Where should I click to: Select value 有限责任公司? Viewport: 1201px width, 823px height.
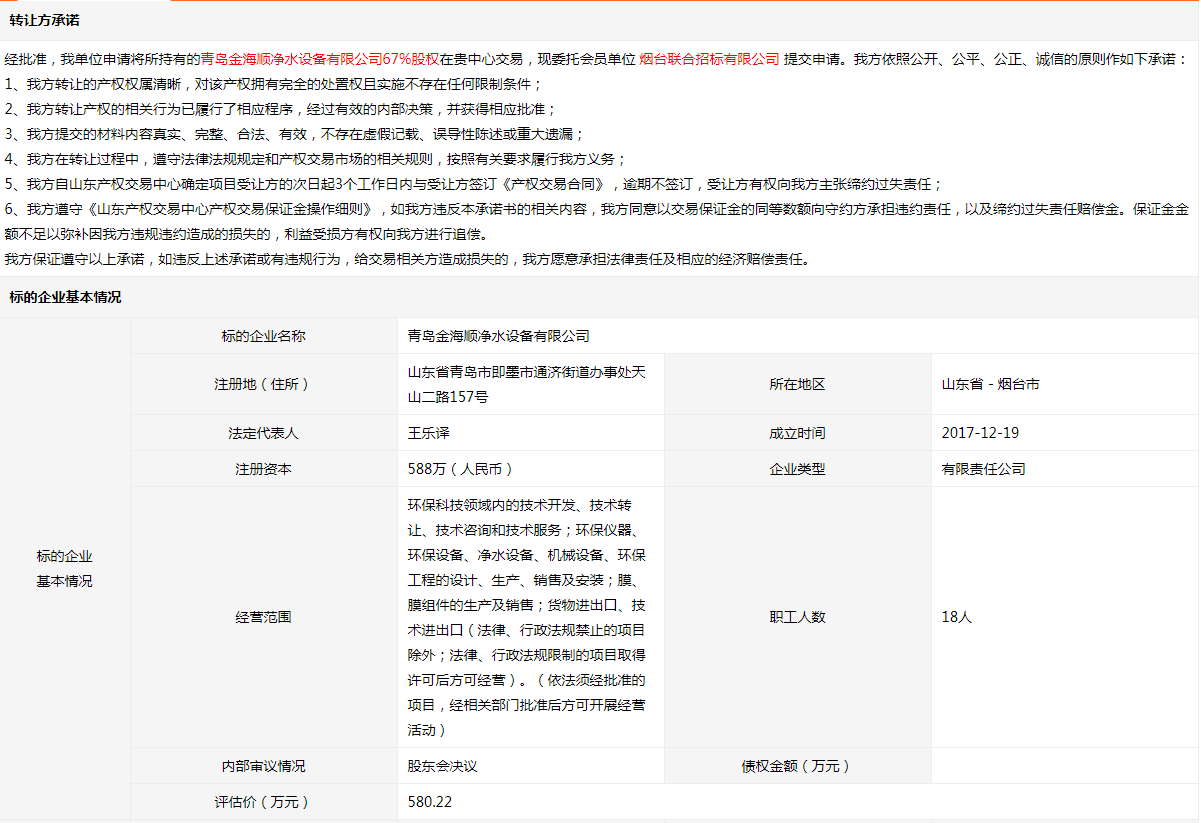(x=984, y=468)
